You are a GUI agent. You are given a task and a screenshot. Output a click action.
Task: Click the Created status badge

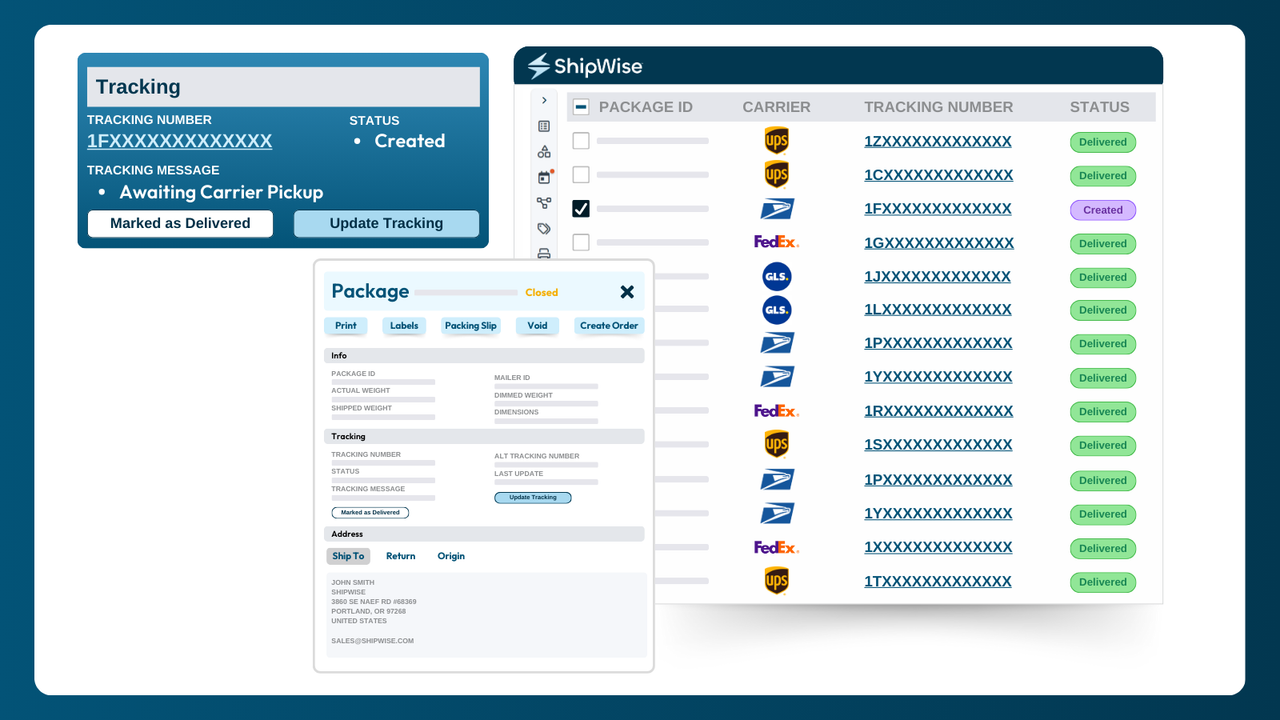tap(1102, 210)
